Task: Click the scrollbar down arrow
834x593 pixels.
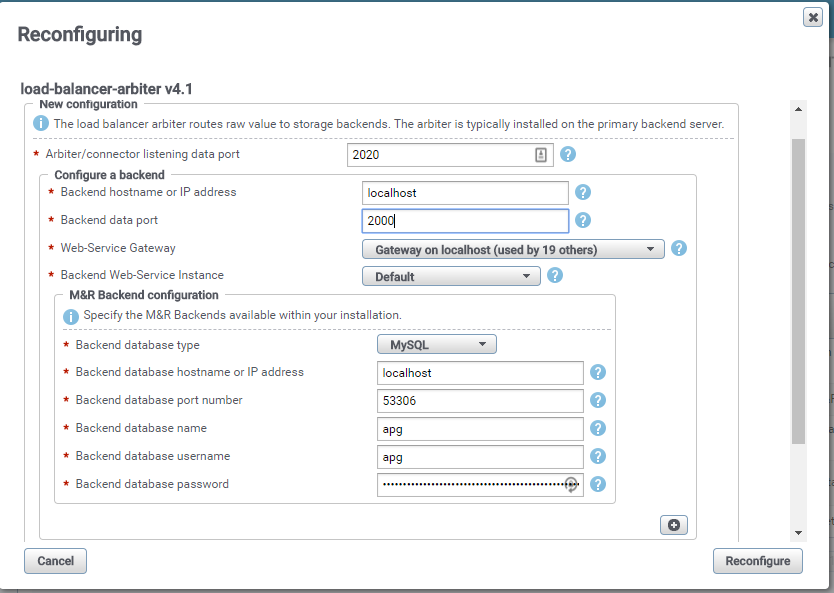Action: 798,533
